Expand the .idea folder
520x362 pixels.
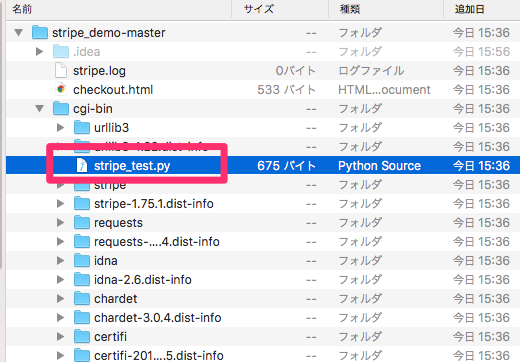point(40,52)
